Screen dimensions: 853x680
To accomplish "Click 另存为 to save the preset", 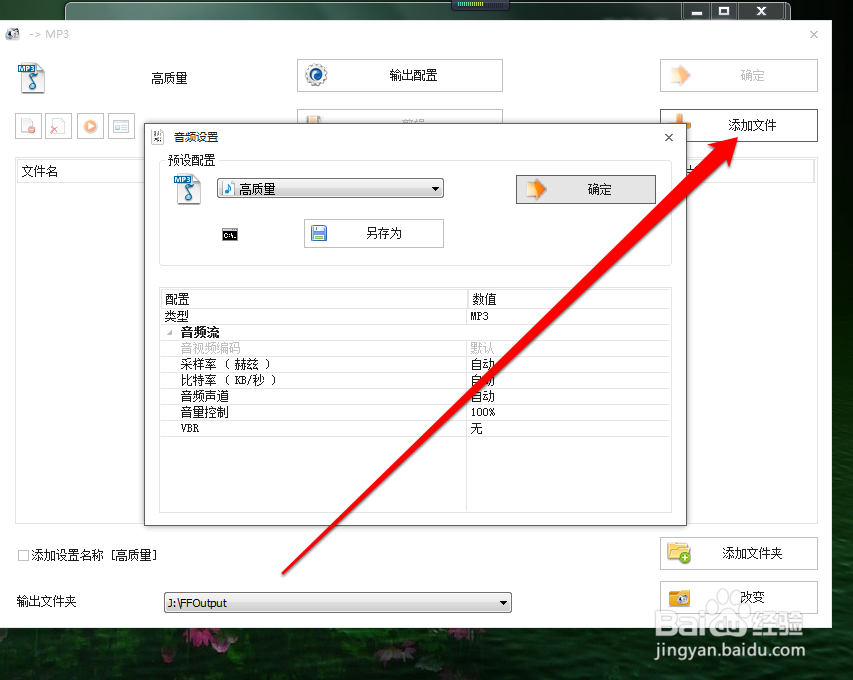I will tap(373, 233).
